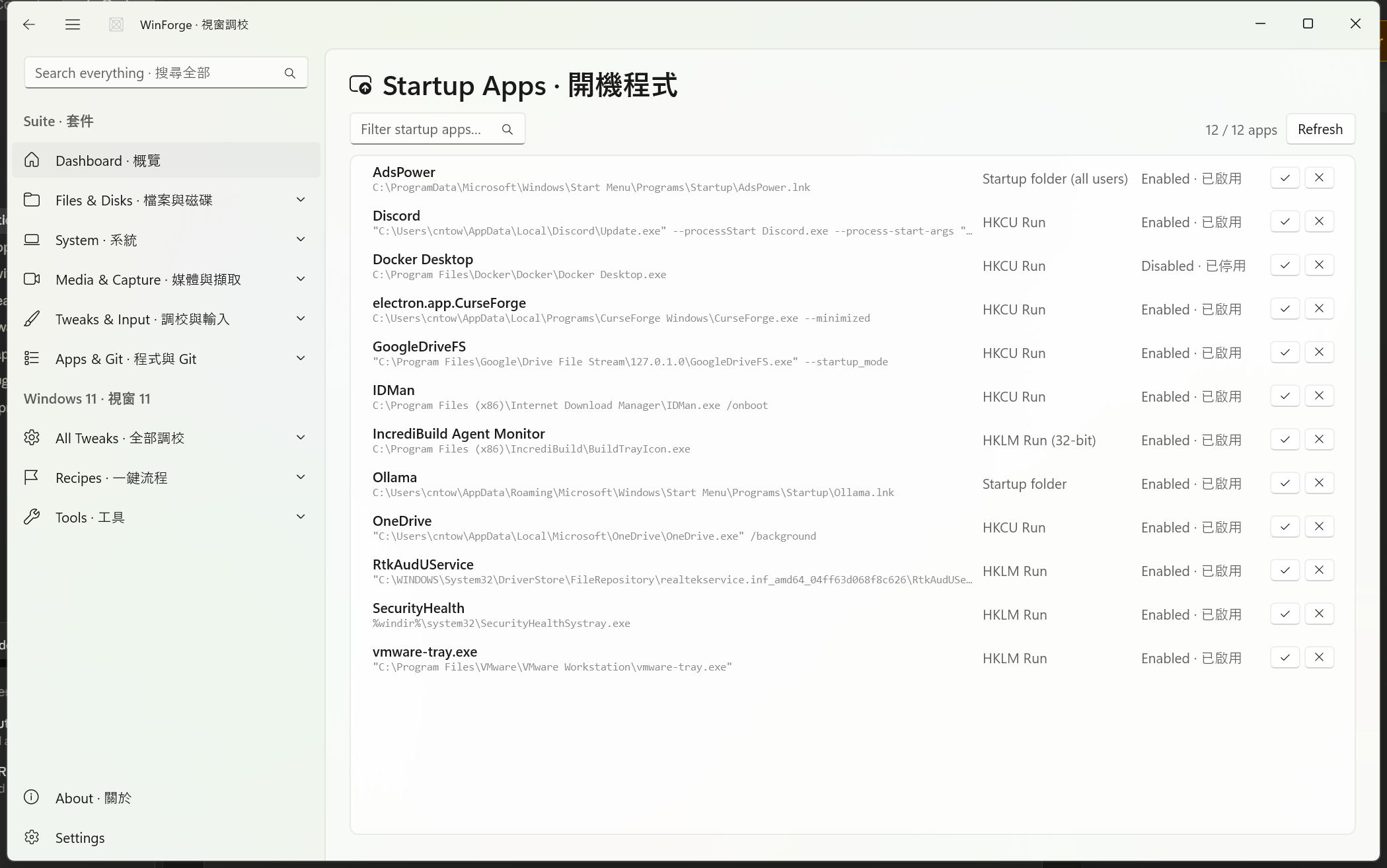1387x868 pixels.
Task: Refresh the startup apps list
Action: click(1320, 129)
